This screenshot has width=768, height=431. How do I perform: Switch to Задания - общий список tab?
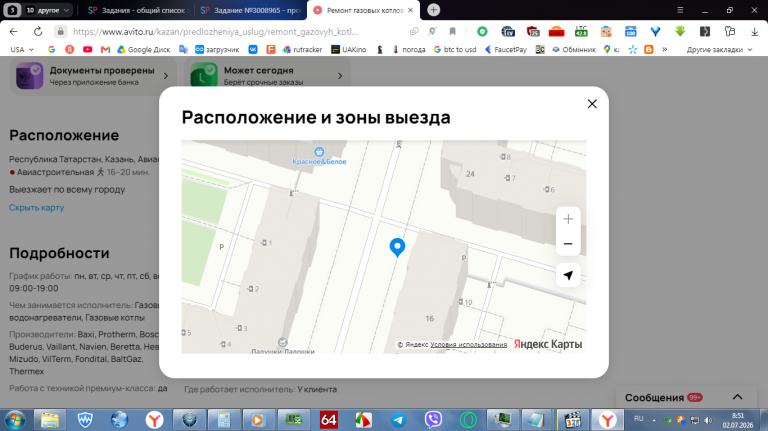tap(136, 10)
